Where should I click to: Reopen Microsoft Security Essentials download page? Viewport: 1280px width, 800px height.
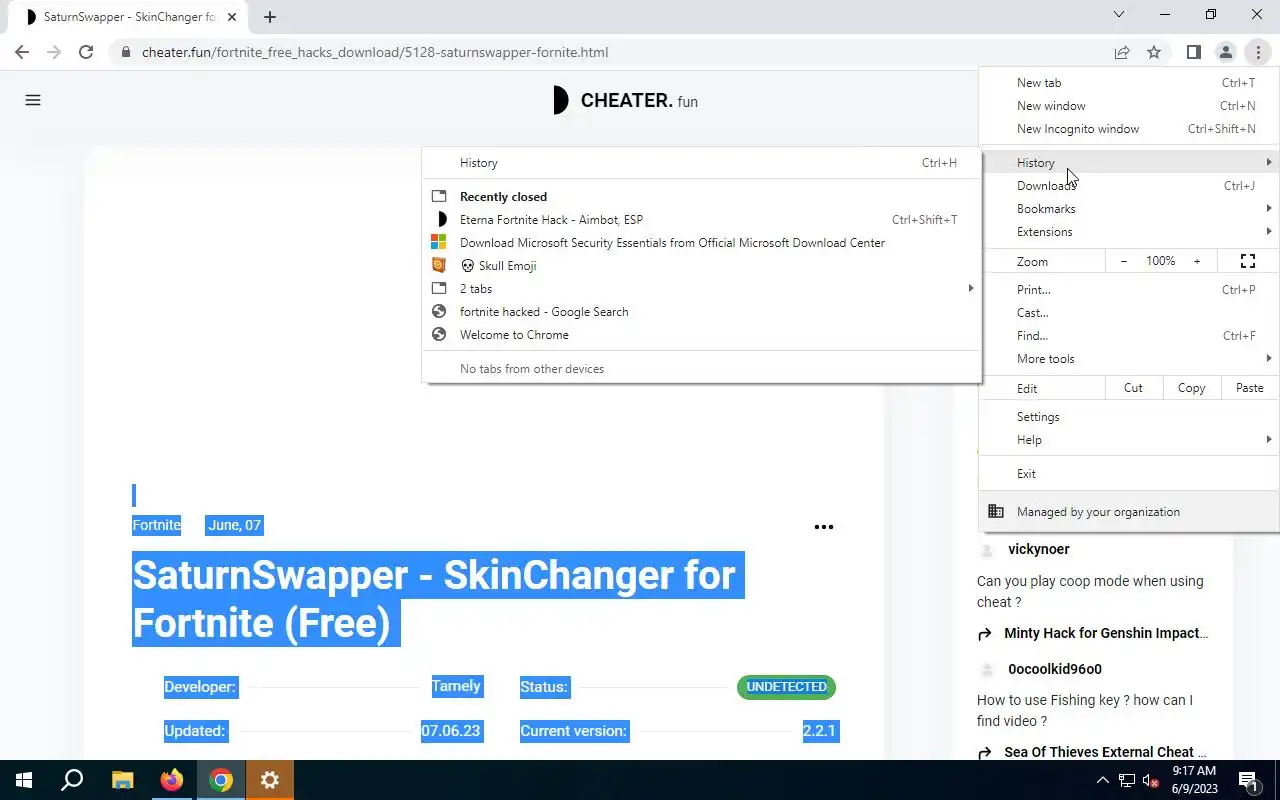pyautogui.click(x=701, y=243)
